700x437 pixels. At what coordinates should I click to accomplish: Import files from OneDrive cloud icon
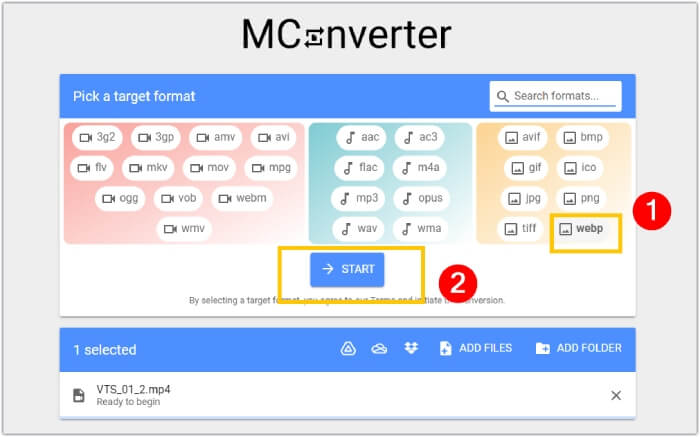click(379, 349)
